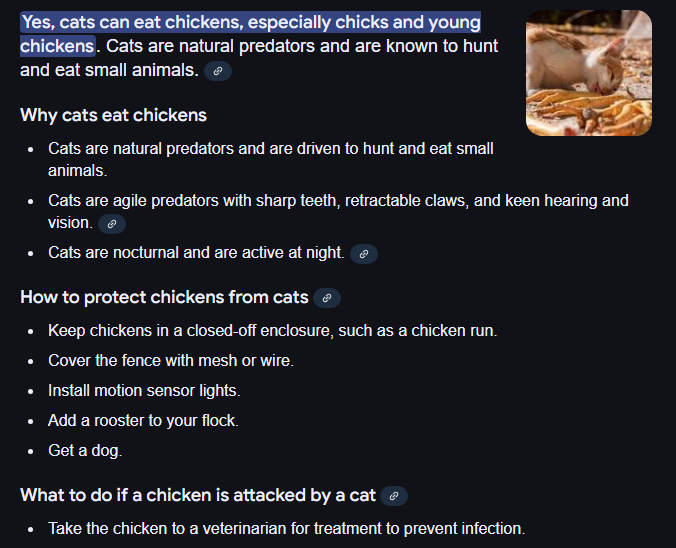Click the bullet 'Cats are natural predators and are driven'
This screenshot has width=676, height=548.
point(270,148)
